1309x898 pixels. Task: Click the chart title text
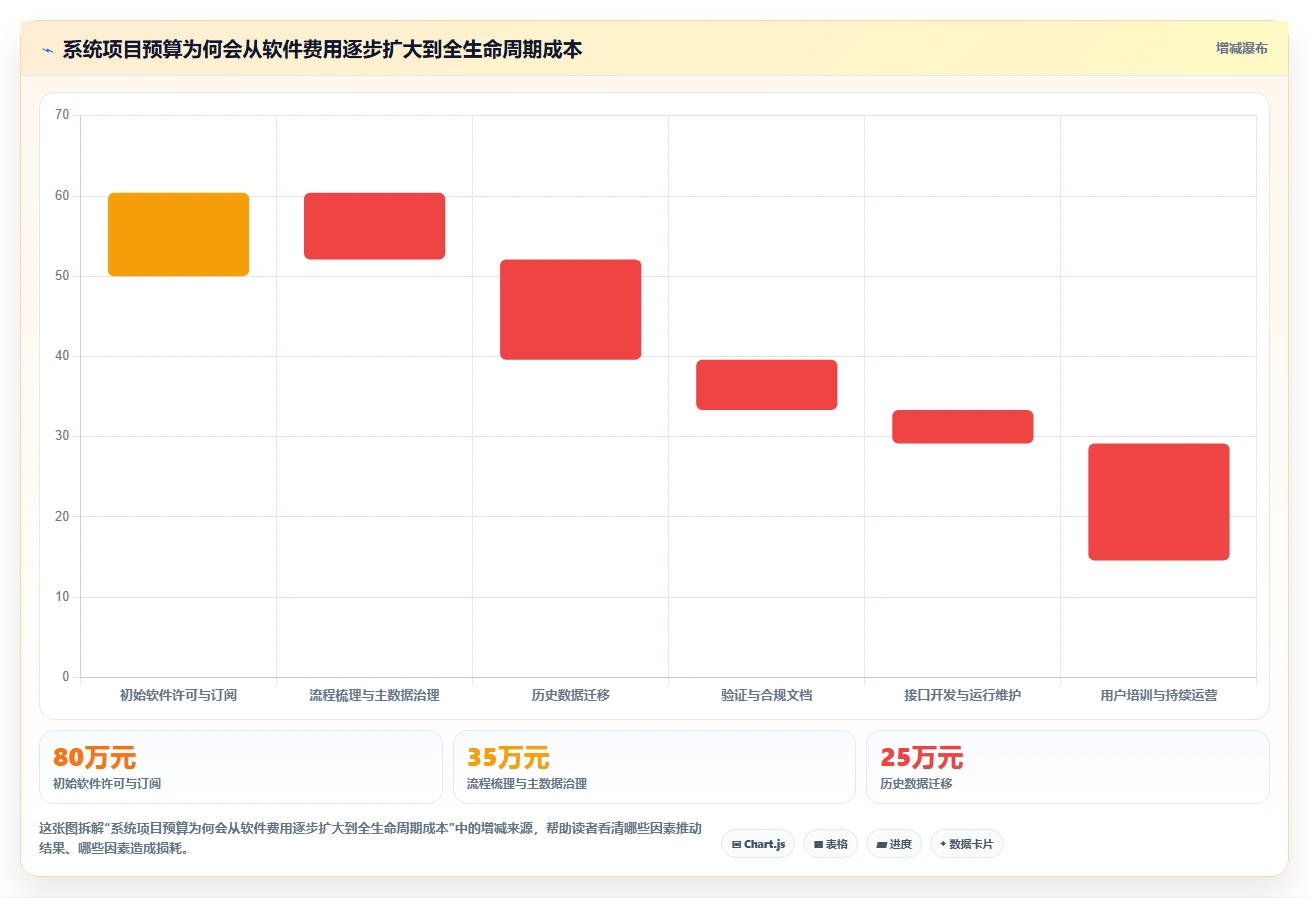(322, 49)
